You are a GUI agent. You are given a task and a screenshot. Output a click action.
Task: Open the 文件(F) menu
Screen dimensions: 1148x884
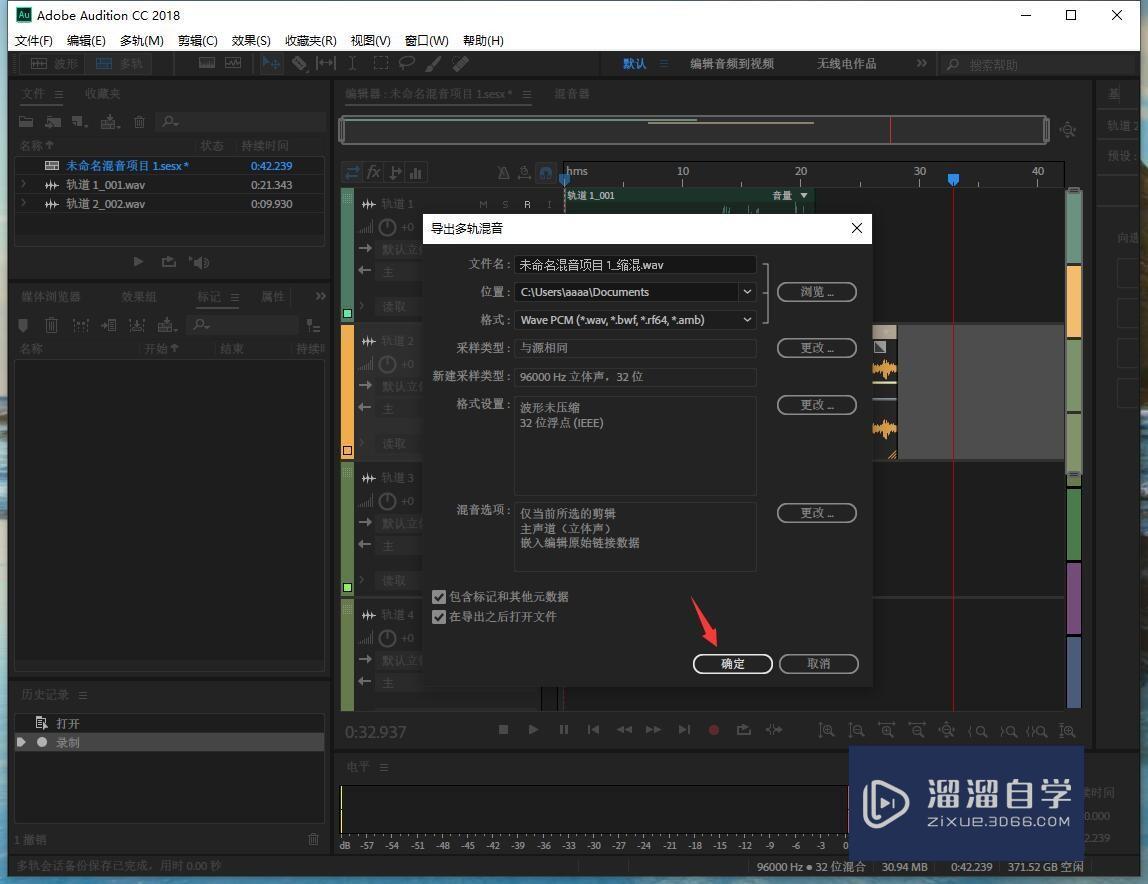point(34,40)
